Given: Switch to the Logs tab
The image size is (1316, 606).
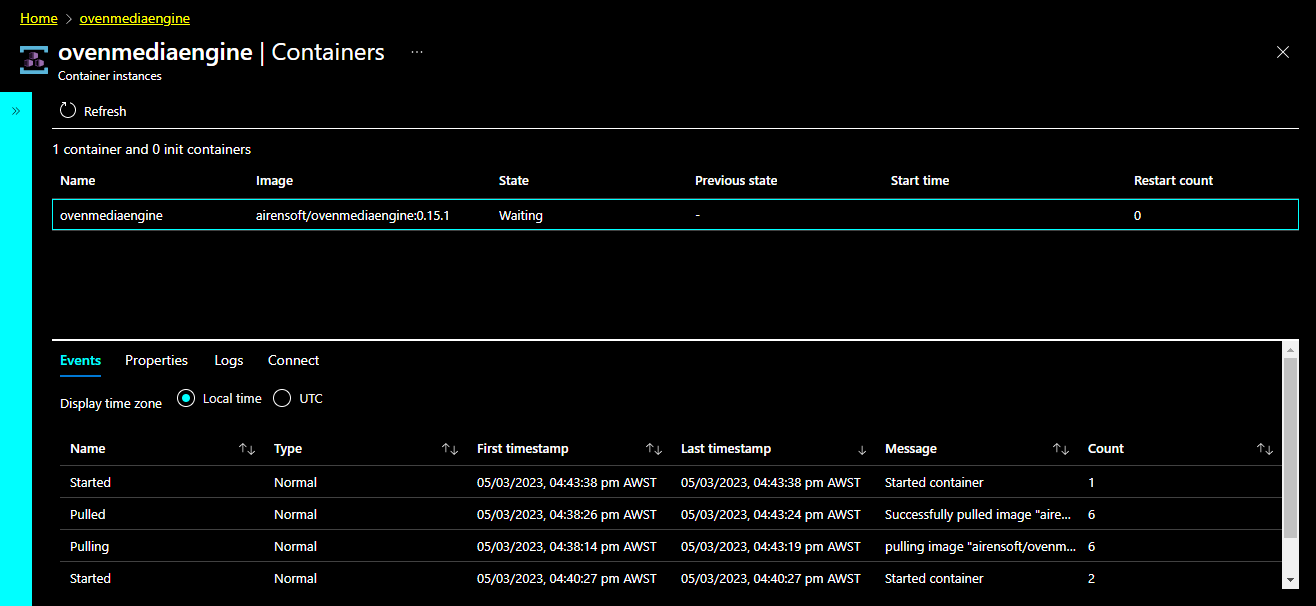Looking at the screenshot, I should pyautogui.click(x=228, y=360).
